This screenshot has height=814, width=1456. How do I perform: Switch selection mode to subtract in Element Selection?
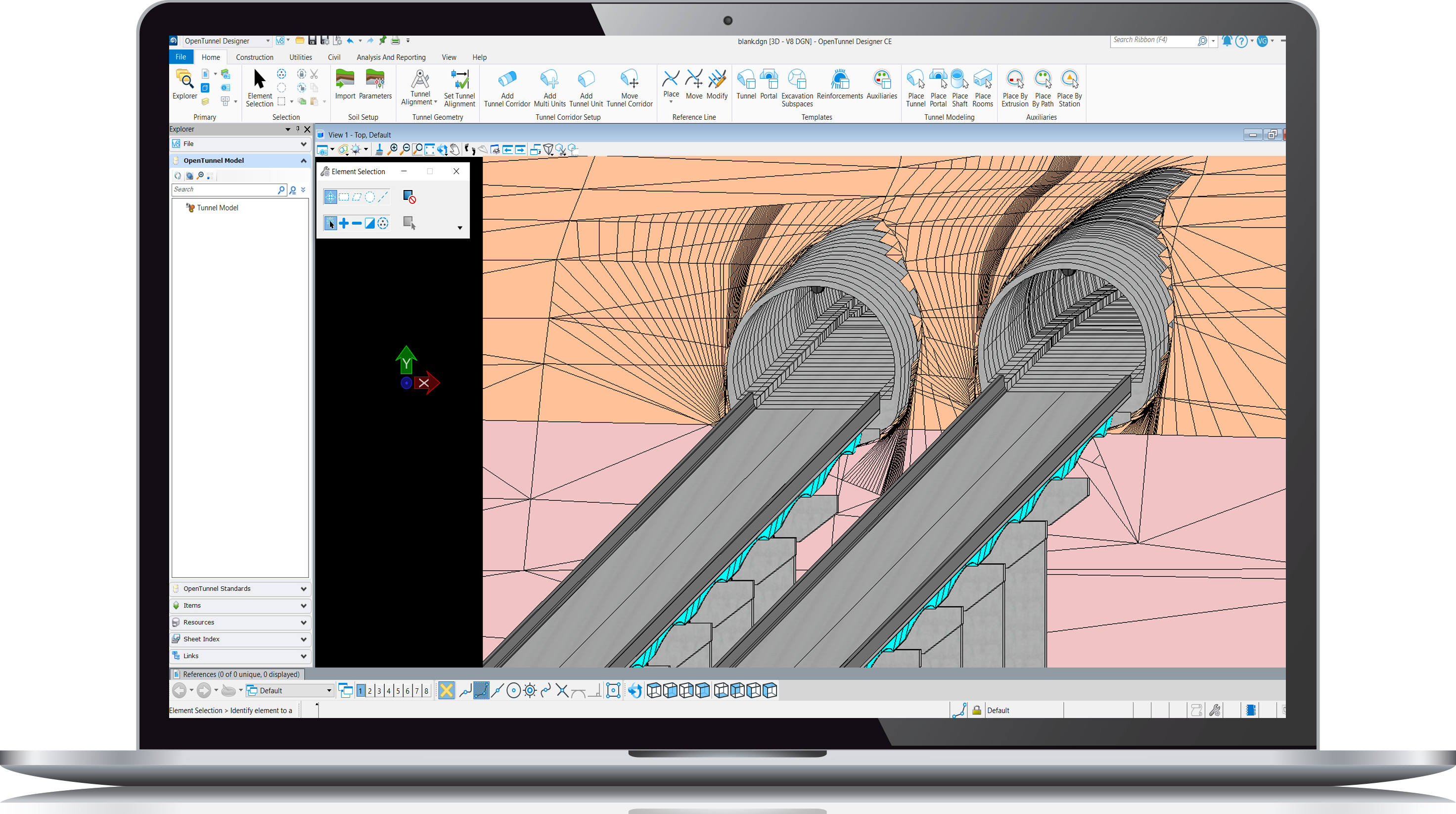point(356,223)
